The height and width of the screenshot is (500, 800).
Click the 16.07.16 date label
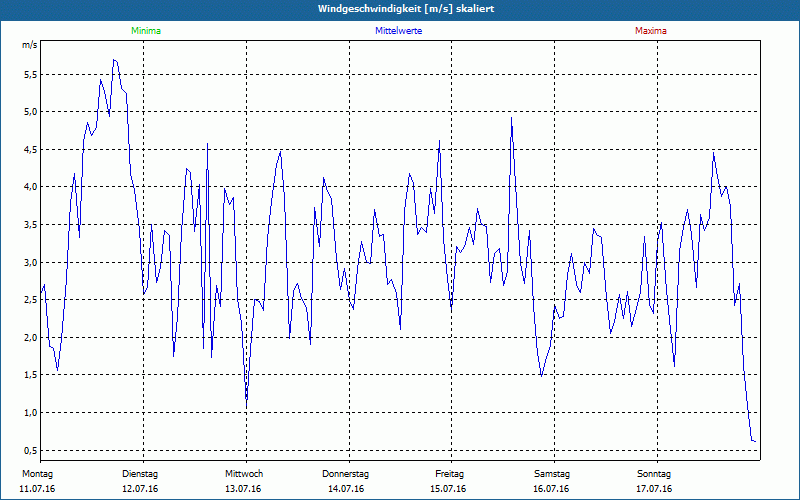(551, 489)
